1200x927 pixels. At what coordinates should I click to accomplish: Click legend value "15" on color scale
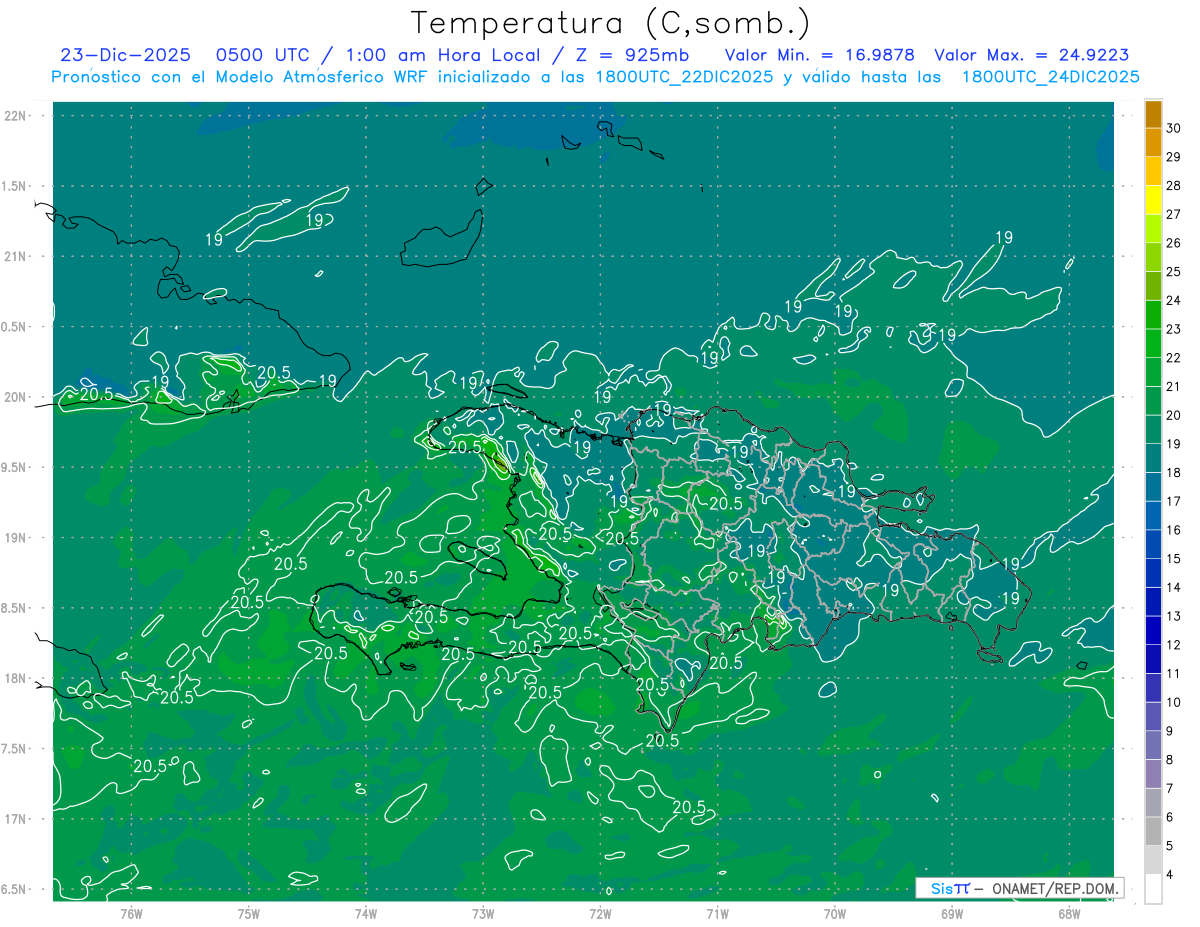coord(1174,559)
